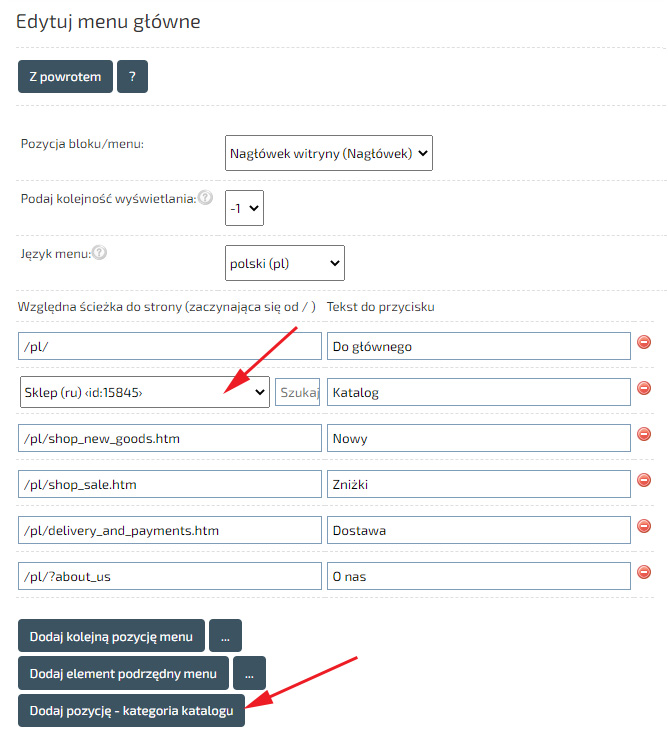Expand the menu language dropdown

[x=285, y=264]
